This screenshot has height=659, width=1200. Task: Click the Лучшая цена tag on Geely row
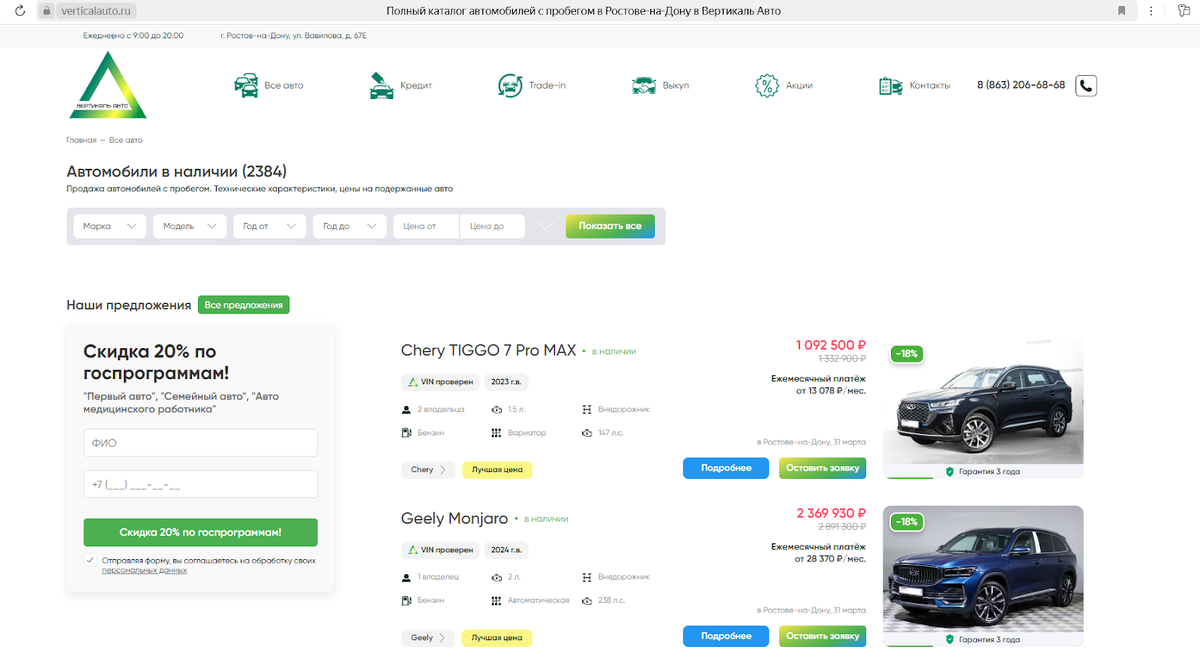497,637
